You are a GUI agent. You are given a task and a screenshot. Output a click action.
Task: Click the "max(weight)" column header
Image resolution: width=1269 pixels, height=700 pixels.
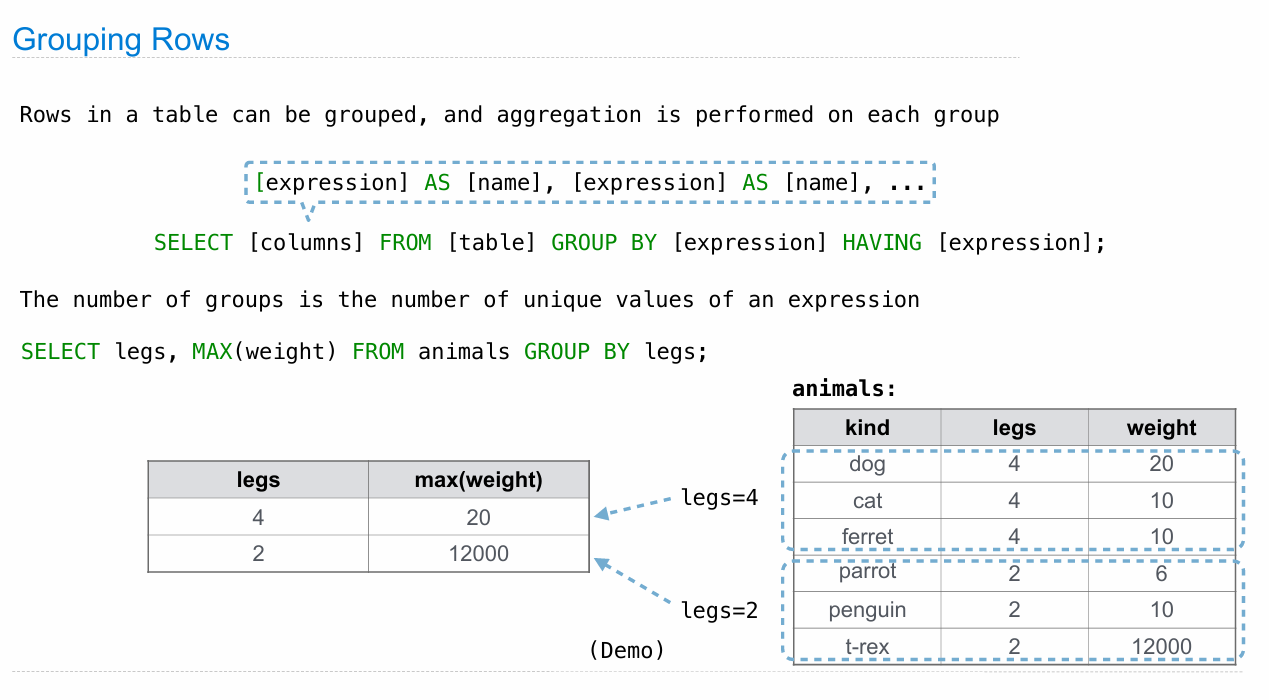click(x=478, y=480)
